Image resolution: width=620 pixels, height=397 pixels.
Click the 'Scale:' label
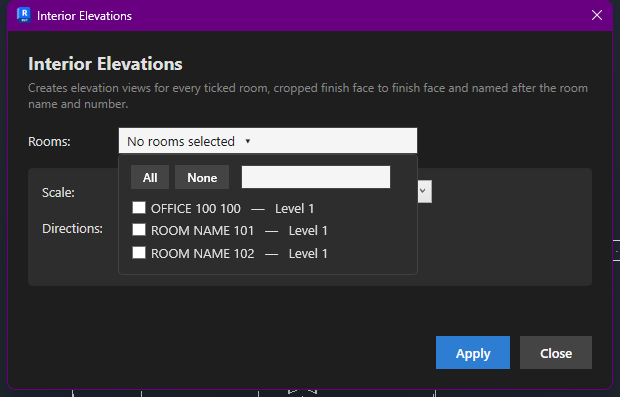(x=58, y=193)
